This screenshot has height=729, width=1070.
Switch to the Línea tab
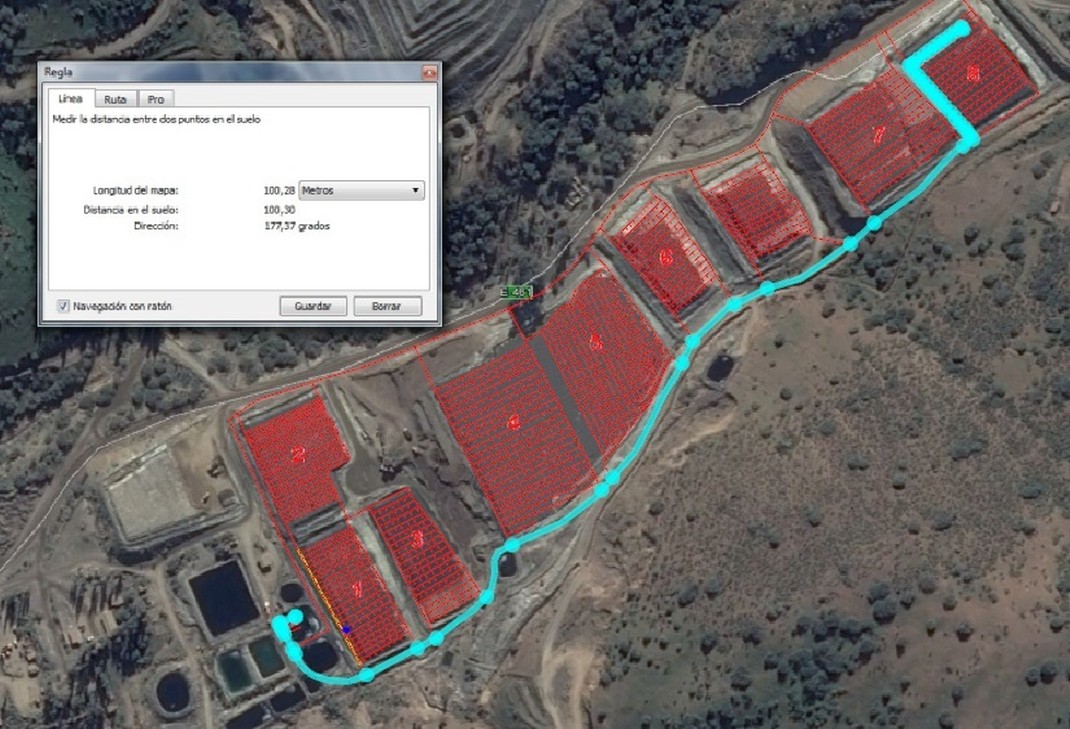click(70, 99)
